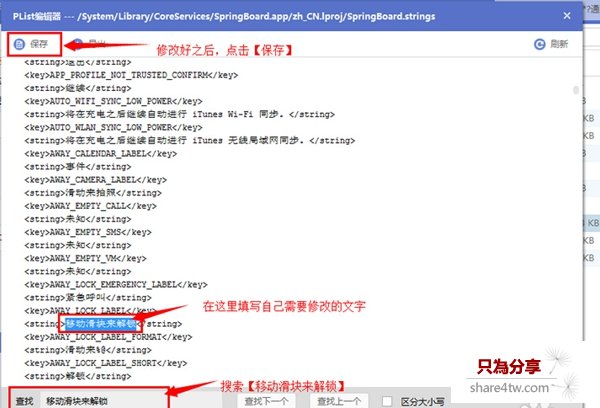The height and width of the screenshot is (408, 600).
Task: Select the AWAY_EMPTY_SMS key line
Action: 88,232
